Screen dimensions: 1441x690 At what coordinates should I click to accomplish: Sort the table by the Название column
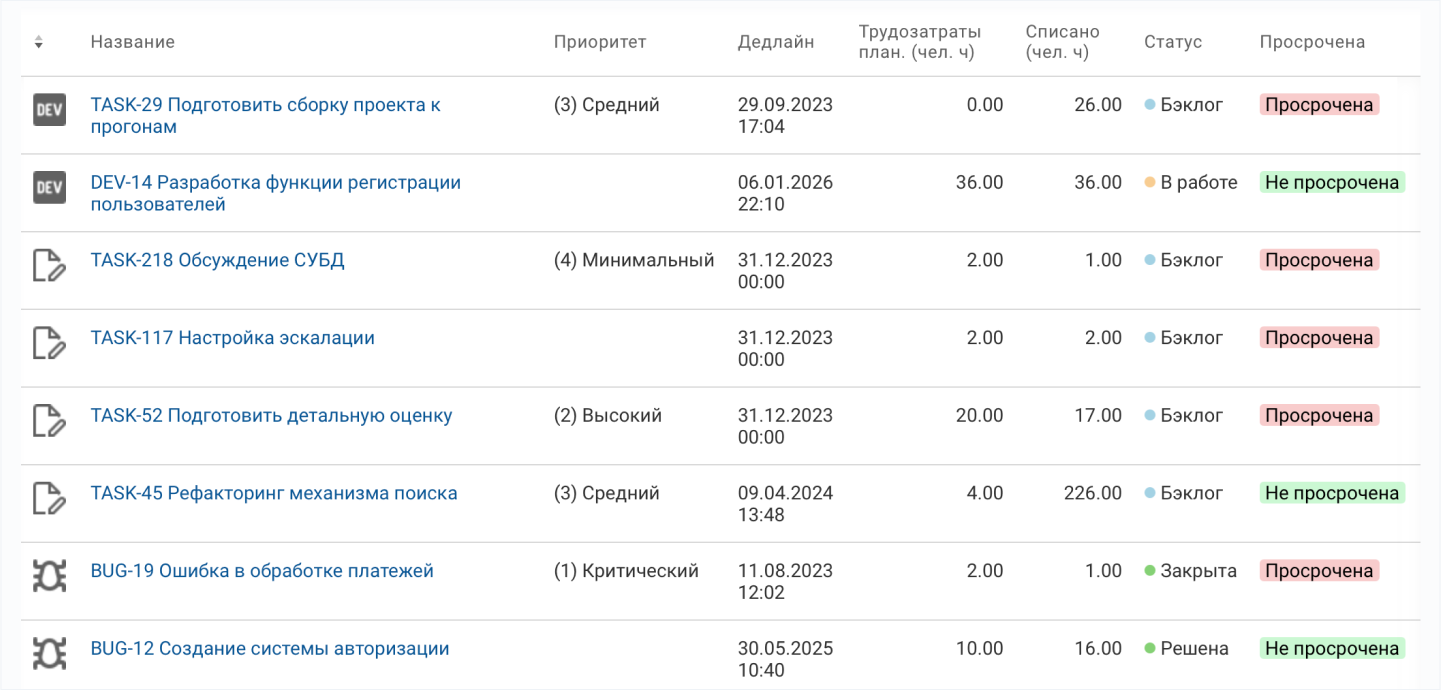click(132, 42)
